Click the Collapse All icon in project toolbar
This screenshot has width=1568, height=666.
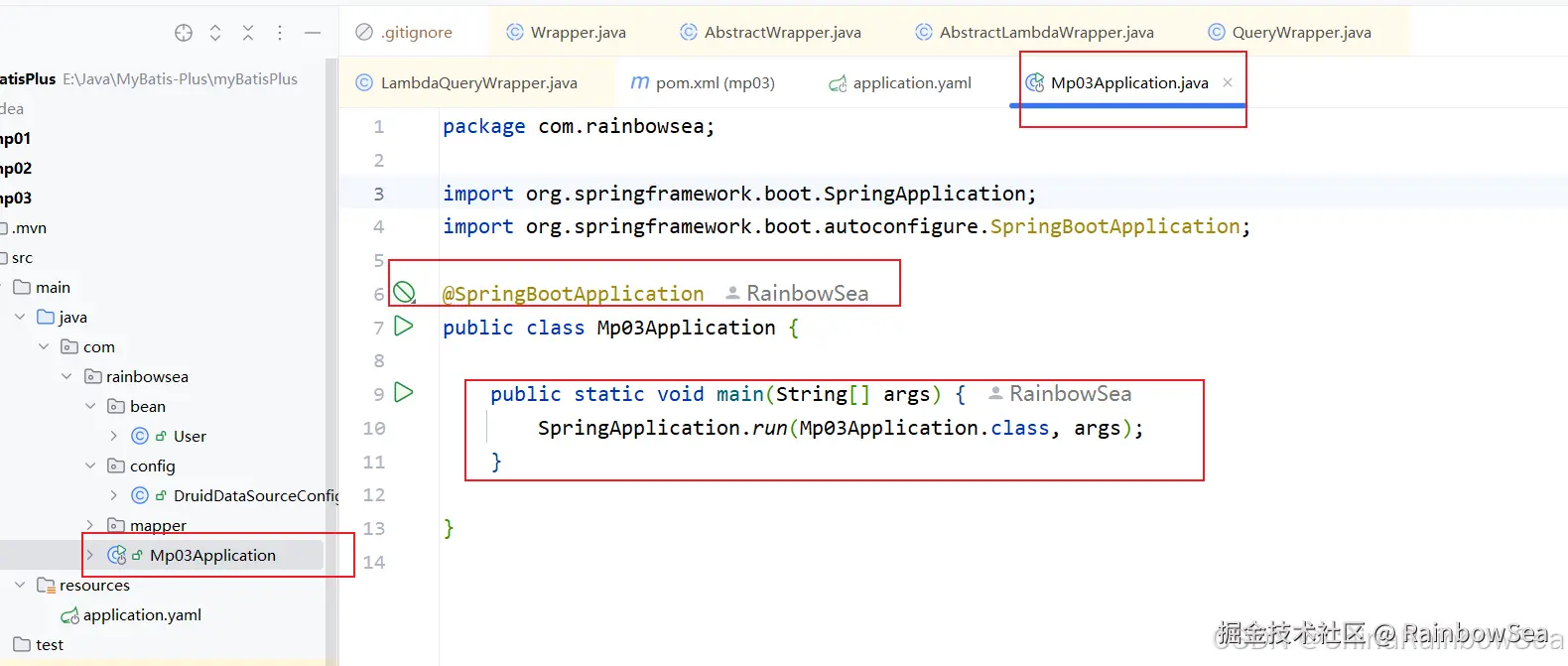[x=248, y=33]
